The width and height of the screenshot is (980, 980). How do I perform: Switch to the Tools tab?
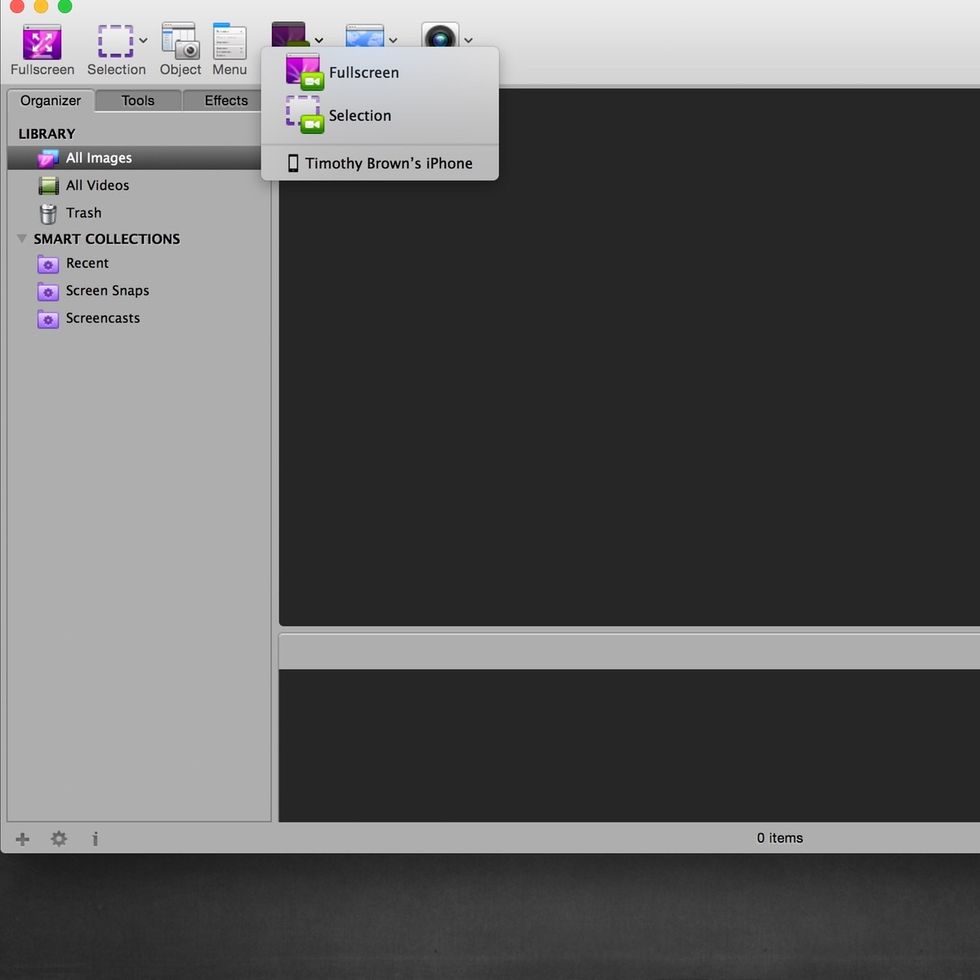click(138, 100)
